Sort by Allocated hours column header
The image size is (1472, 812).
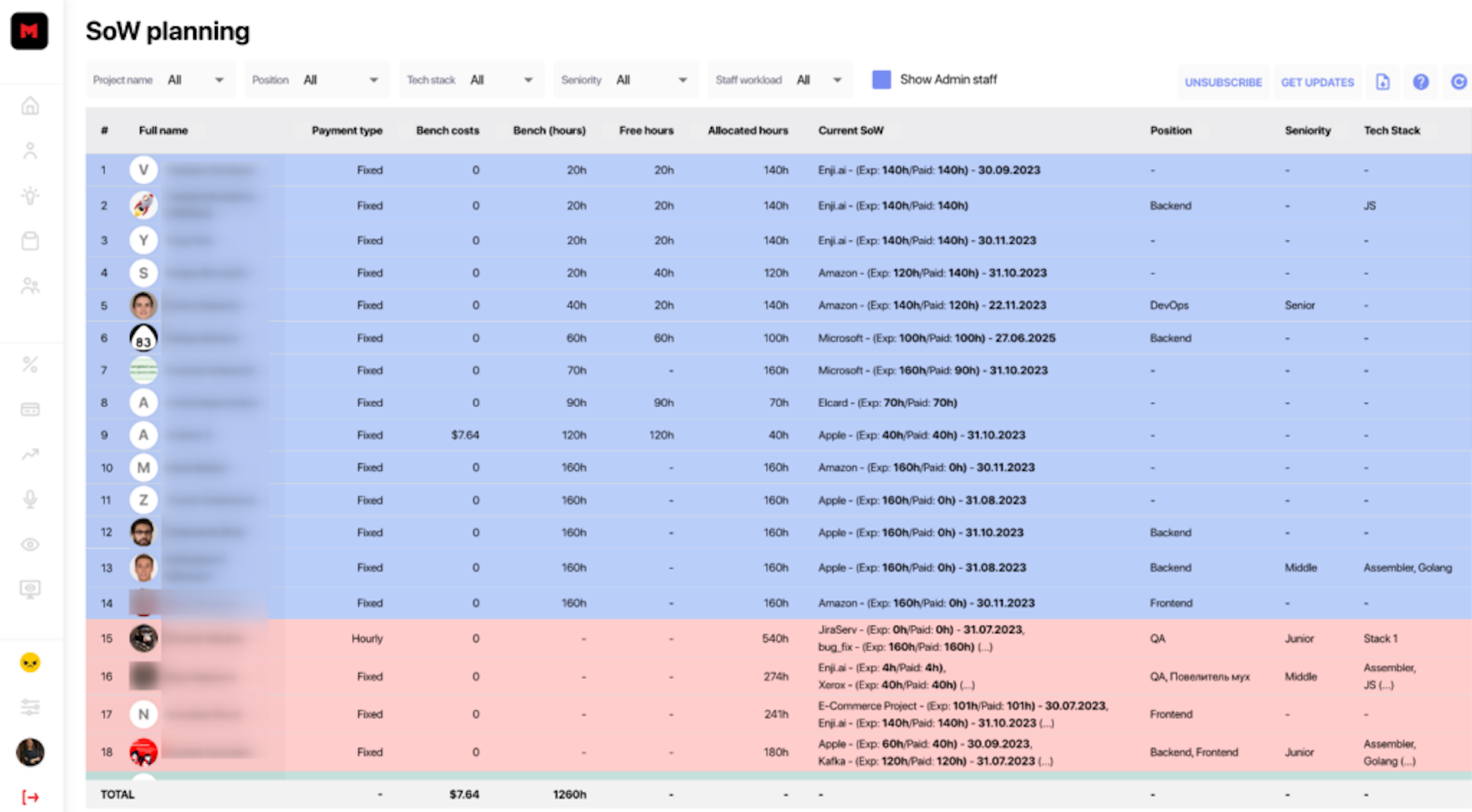tap(747, 131)
